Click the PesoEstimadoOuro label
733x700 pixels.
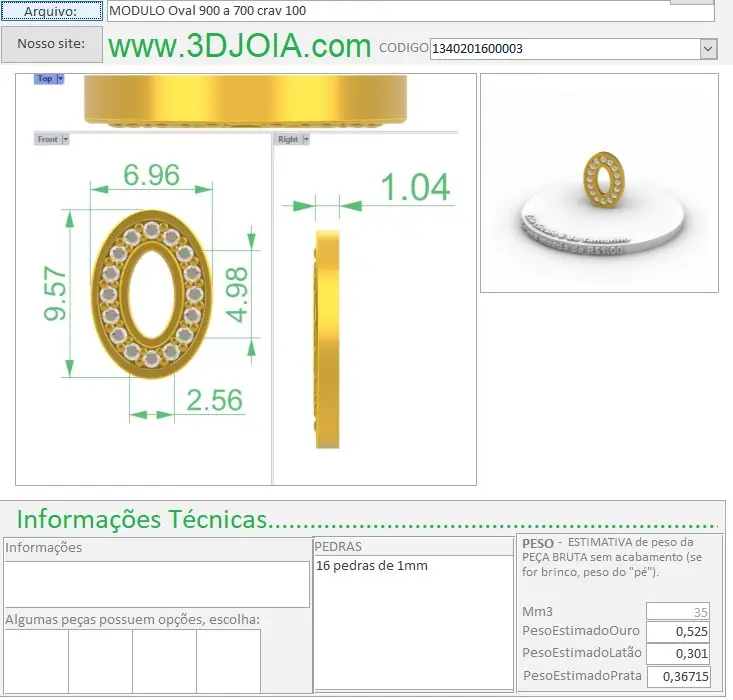[x=581, y=631]
